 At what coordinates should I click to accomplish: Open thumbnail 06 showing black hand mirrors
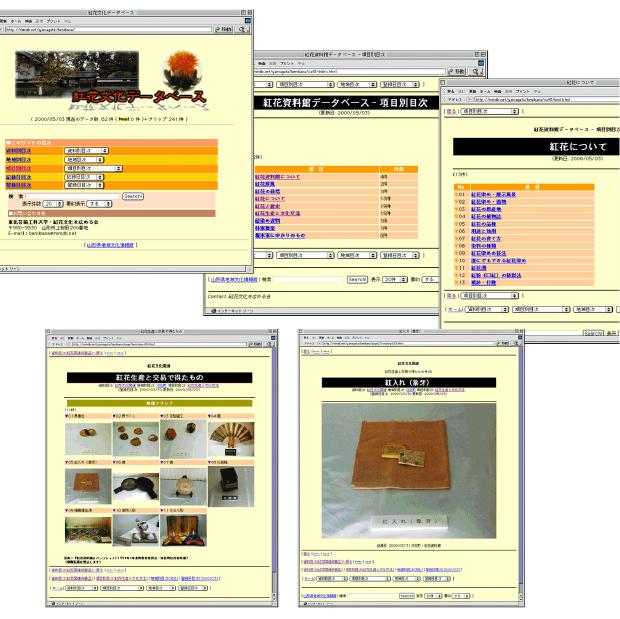point(136,487)
